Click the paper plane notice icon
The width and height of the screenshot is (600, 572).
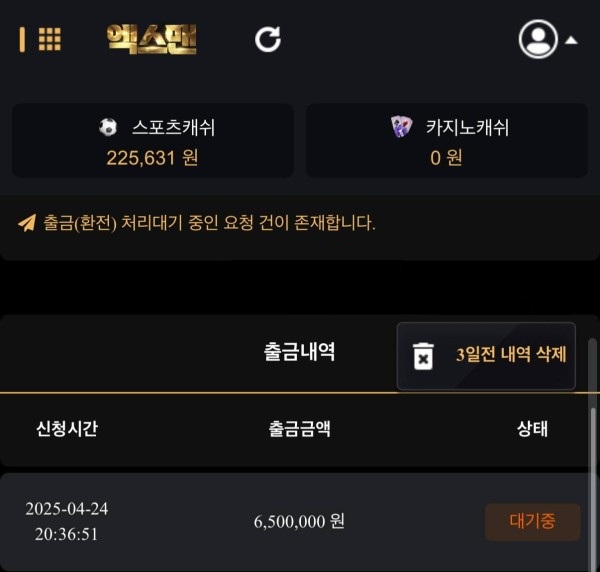27,223
